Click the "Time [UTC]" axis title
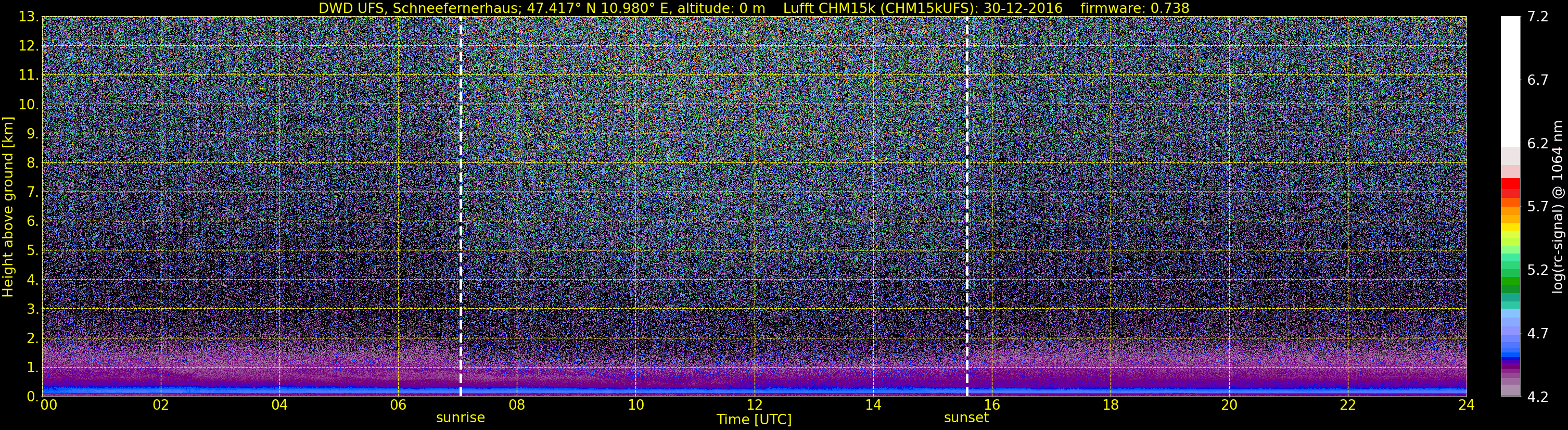 click(754, 420)
